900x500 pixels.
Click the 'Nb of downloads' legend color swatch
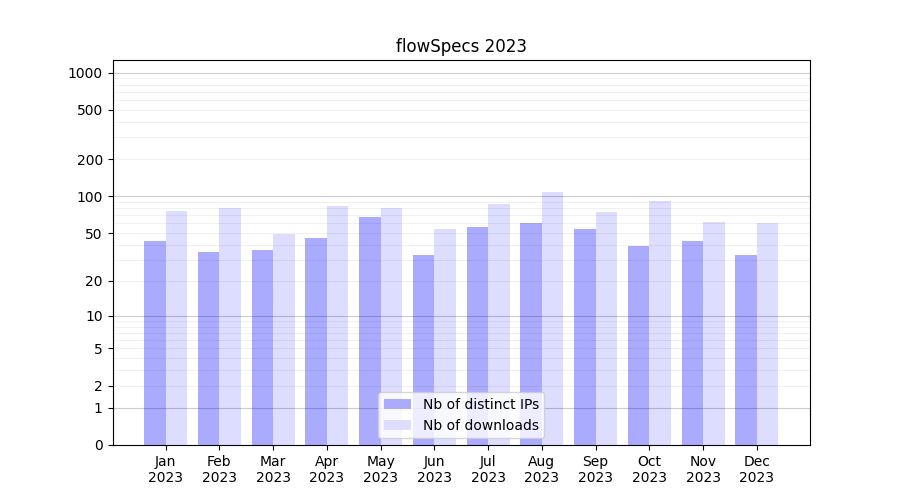click(397, 425)
